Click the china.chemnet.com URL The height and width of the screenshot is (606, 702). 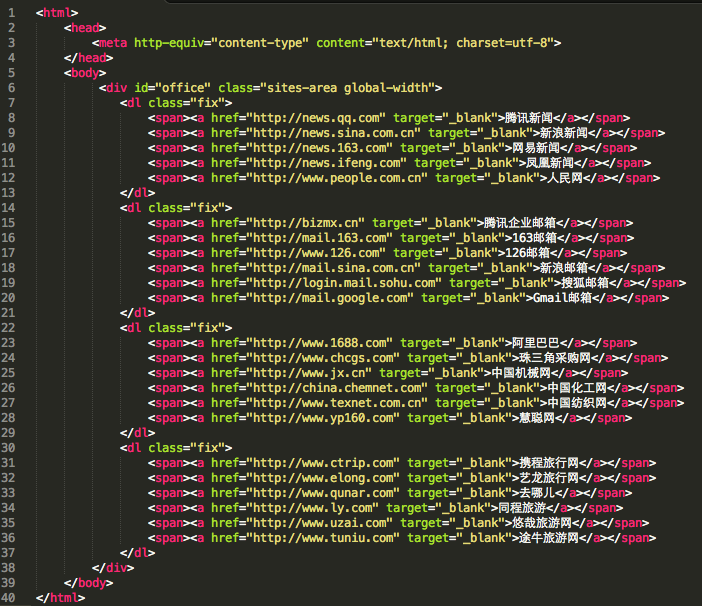[337, 388]
